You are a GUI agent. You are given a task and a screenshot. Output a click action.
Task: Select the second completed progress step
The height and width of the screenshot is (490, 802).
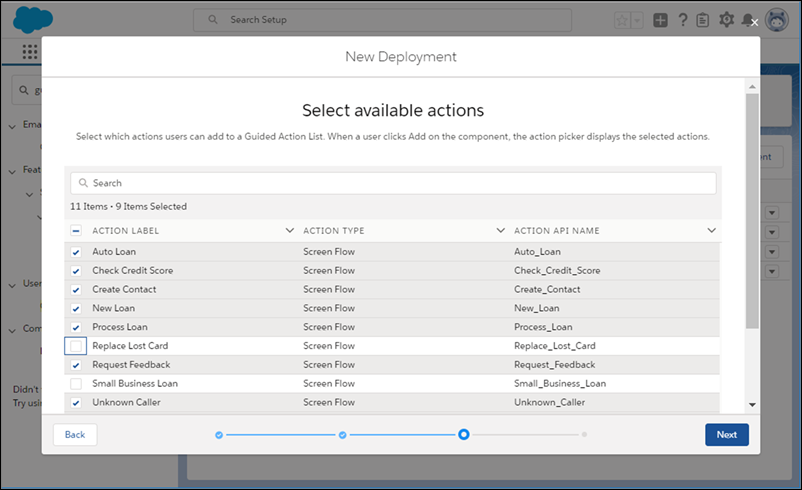click(343, 435)
